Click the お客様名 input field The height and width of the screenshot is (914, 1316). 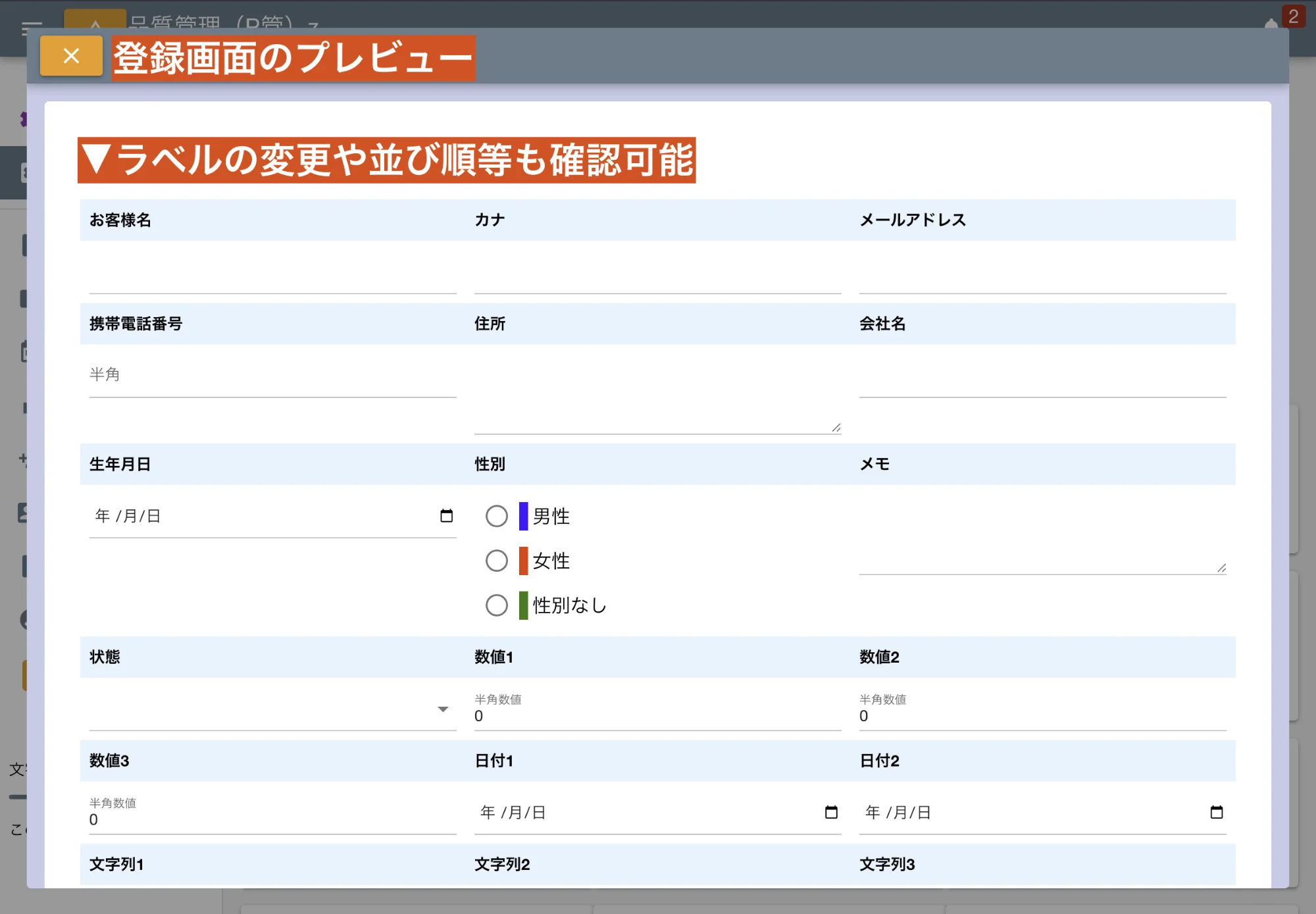(272, 278)
